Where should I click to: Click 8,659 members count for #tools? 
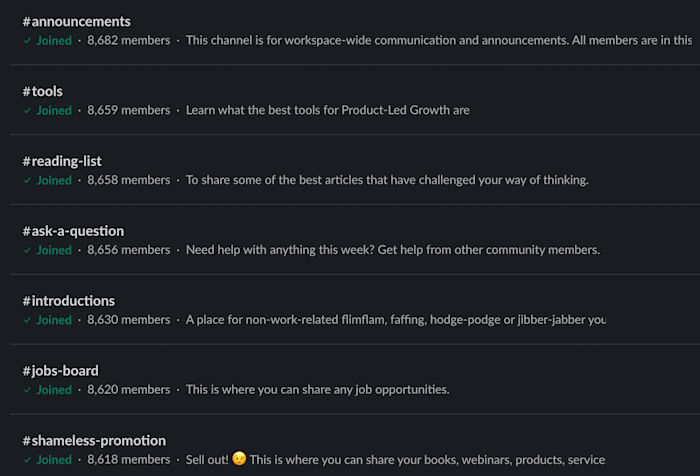[x=129, y=111]
